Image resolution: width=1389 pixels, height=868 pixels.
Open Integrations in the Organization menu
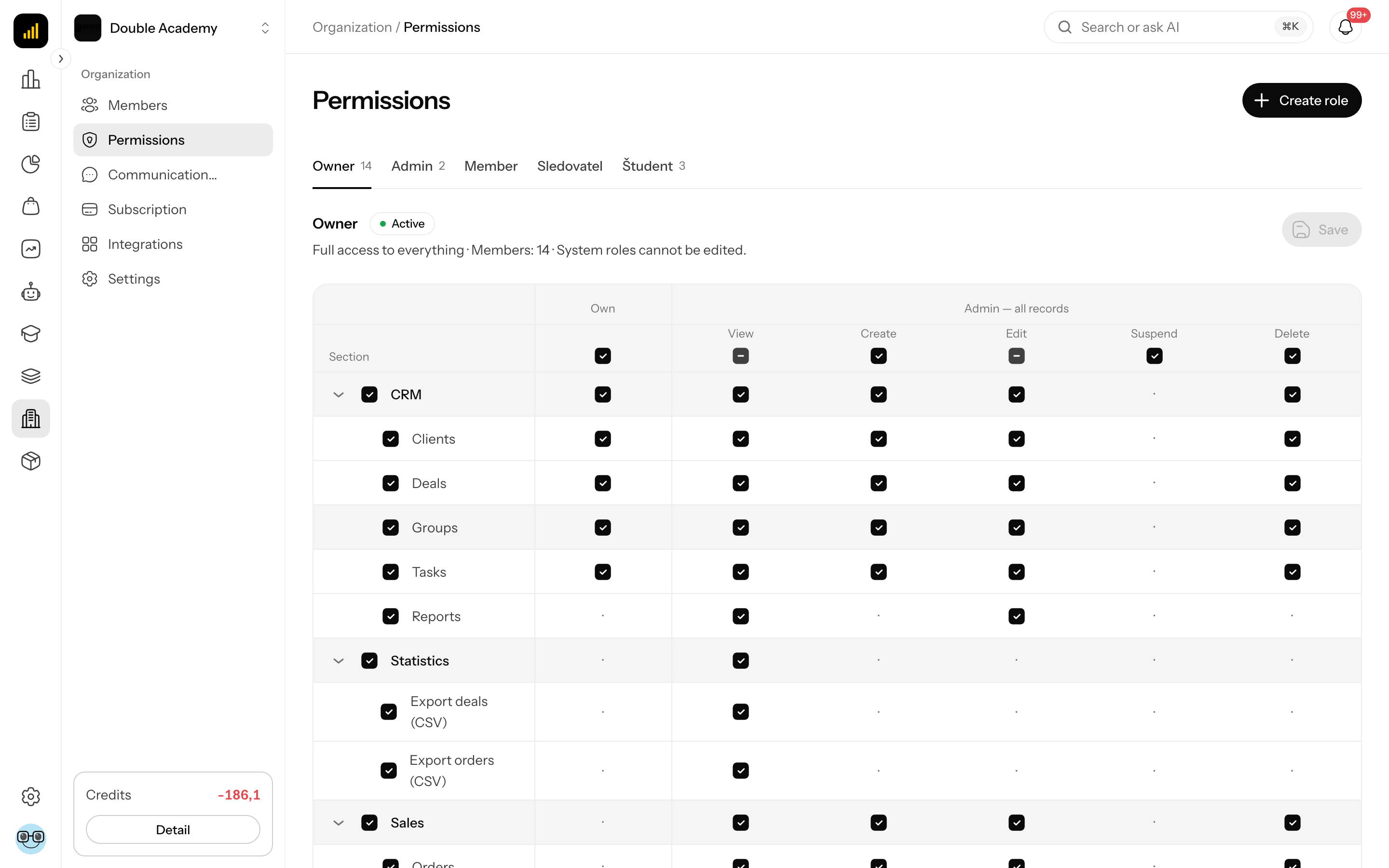click(x=173, y=244)
